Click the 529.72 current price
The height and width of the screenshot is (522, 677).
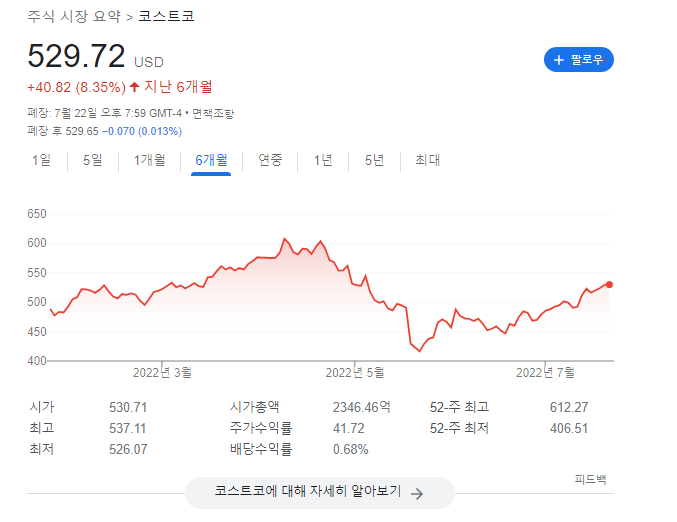(76, 56)
